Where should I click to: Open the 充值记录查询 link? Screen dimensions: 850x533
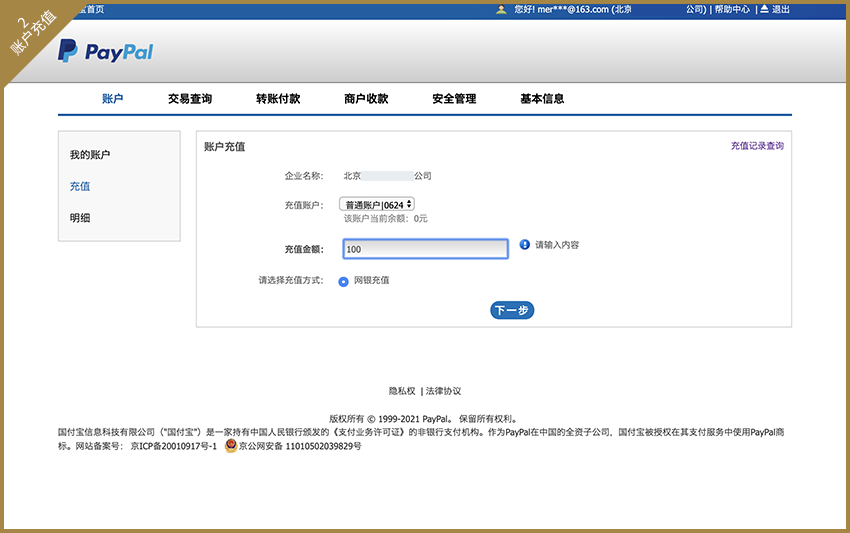point(757,145)
